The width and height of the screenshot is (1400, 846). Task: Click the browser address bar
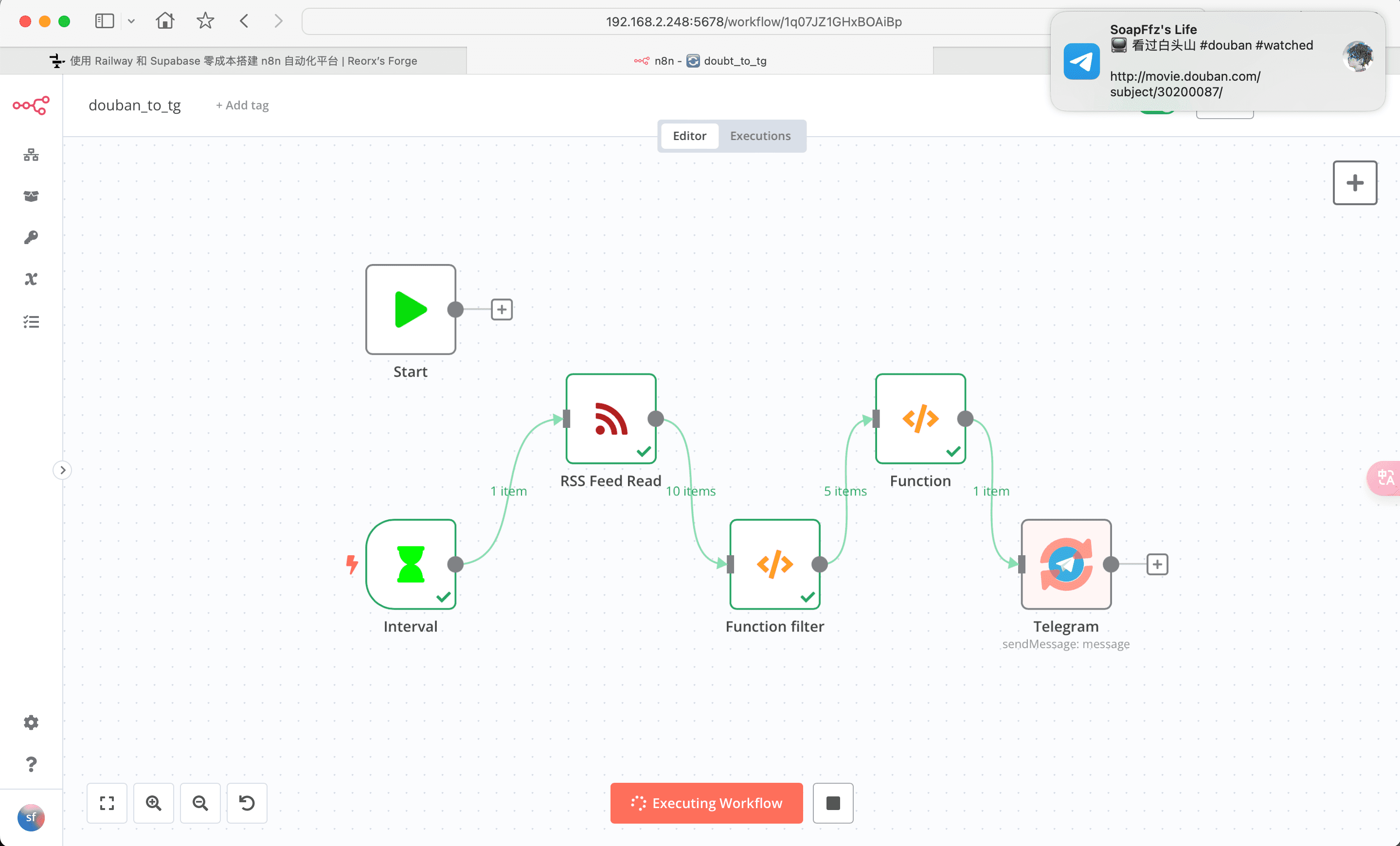pos(754,21)
